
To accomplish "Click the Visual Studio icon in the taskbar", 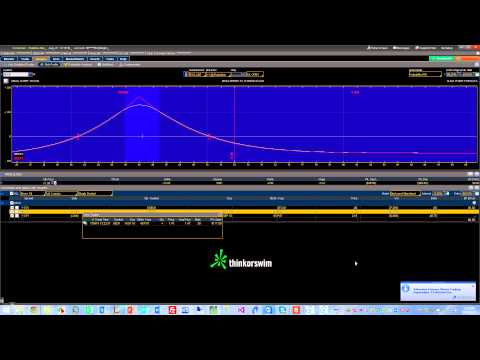I will coord(241,310).
